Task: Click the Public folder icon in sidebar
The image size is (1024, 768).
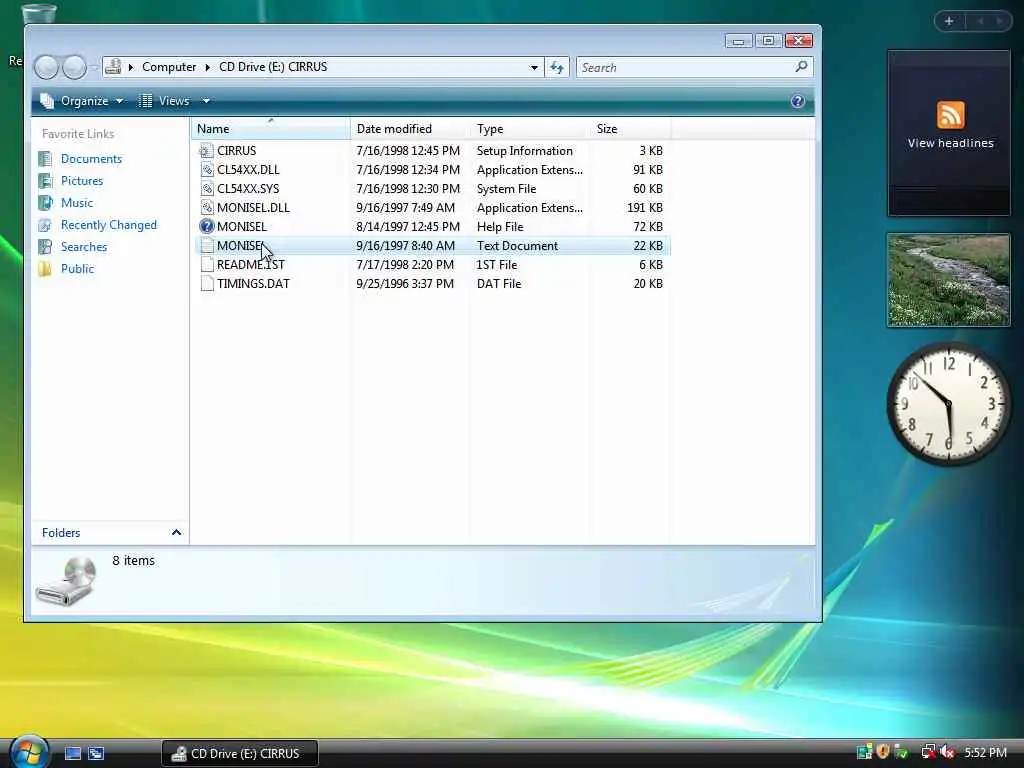Action: (45, 269)
